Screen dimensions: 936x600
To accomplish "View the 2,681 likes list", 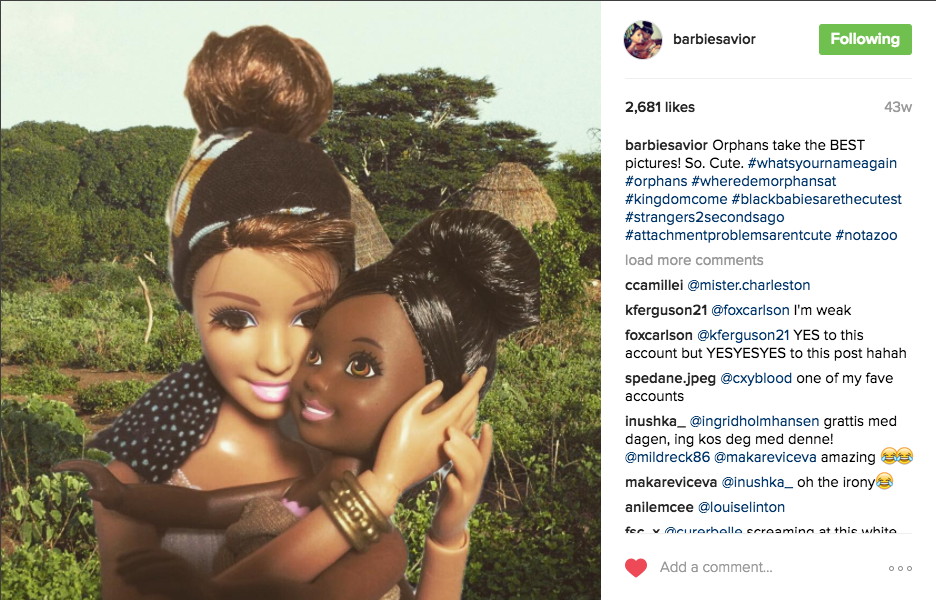I will tap(660, 107).
